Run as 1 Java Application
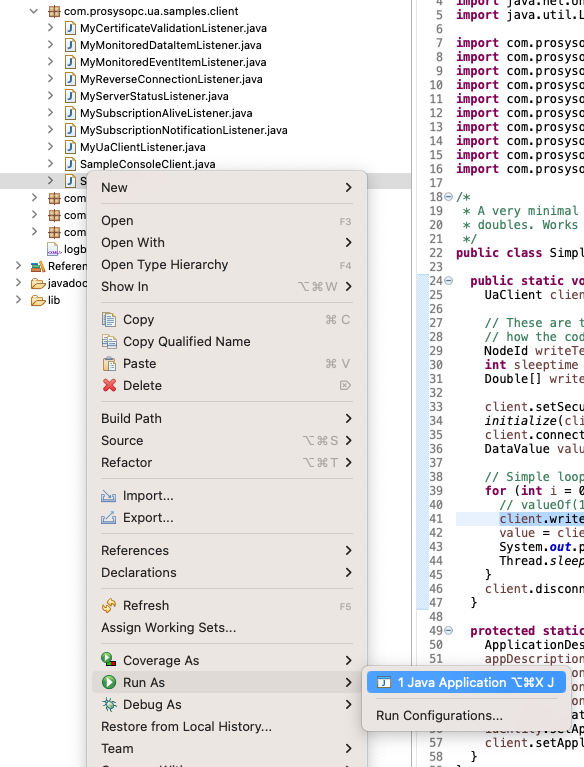This screenshot has height=767, width=584. tap(467, 682)
